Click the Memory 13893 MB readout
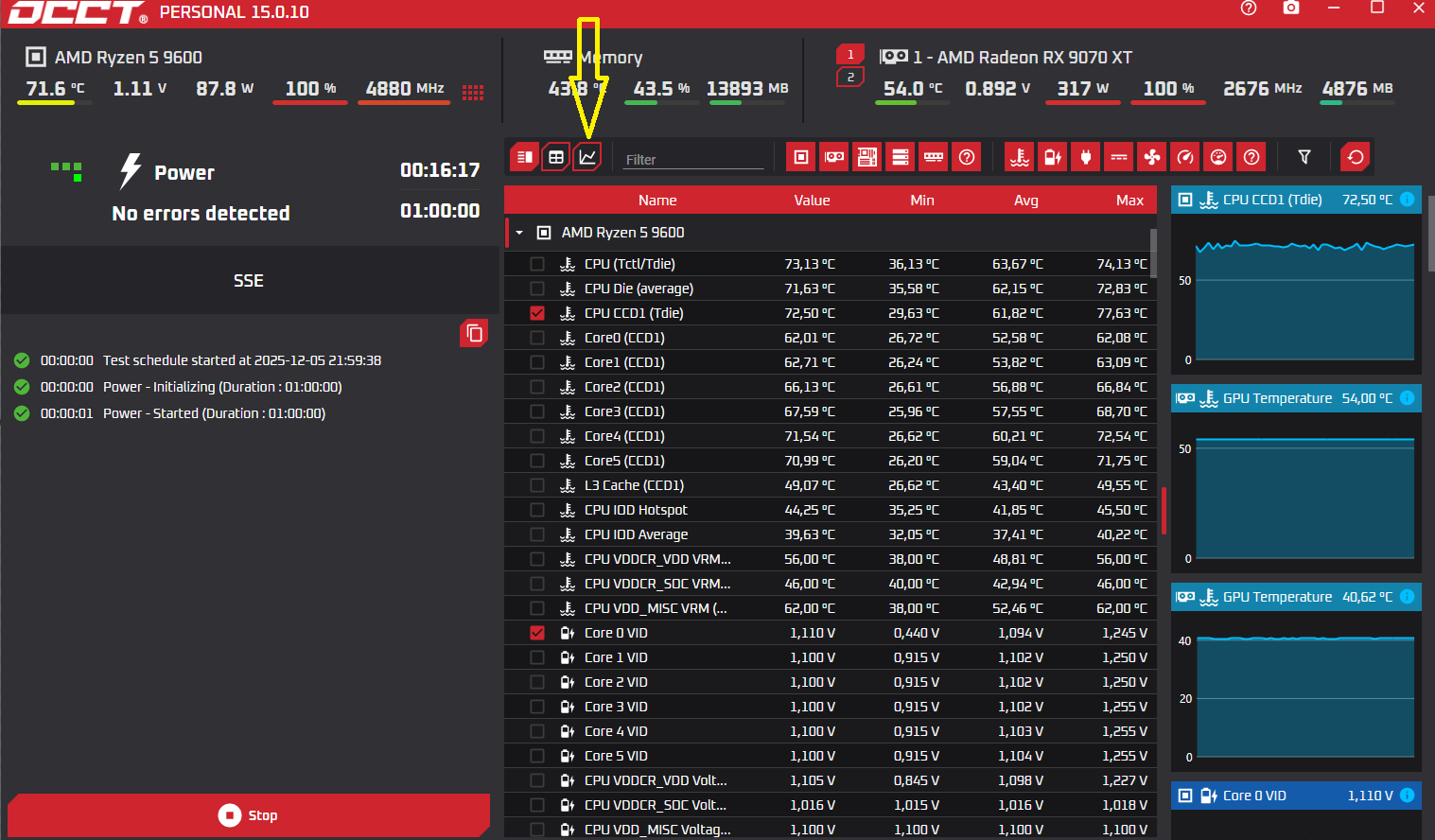Viewport: 1435px width, 840px height. tap(747, 89)
